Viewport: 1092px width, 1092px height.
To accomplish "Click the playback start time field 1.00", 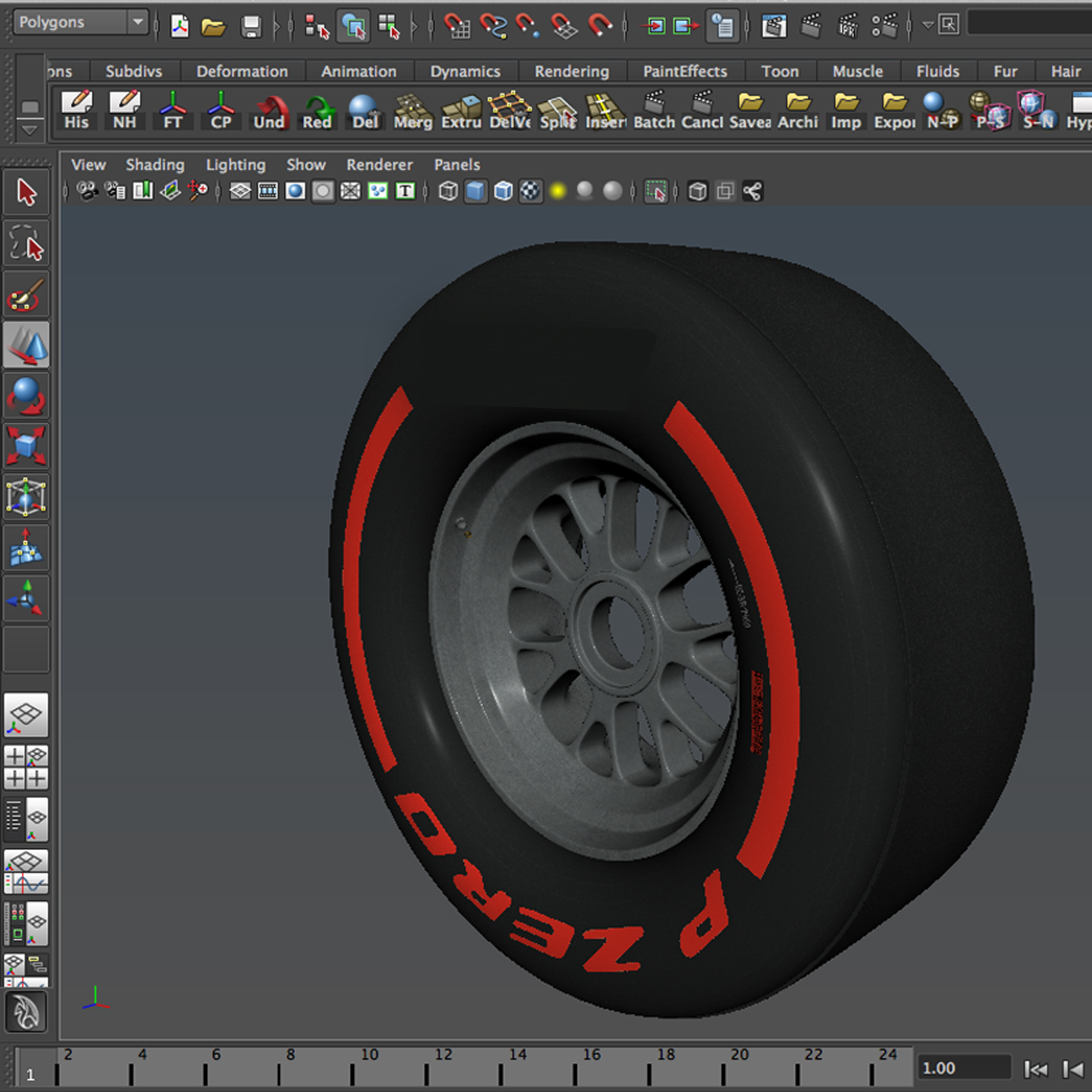I will coord(965,1068).
